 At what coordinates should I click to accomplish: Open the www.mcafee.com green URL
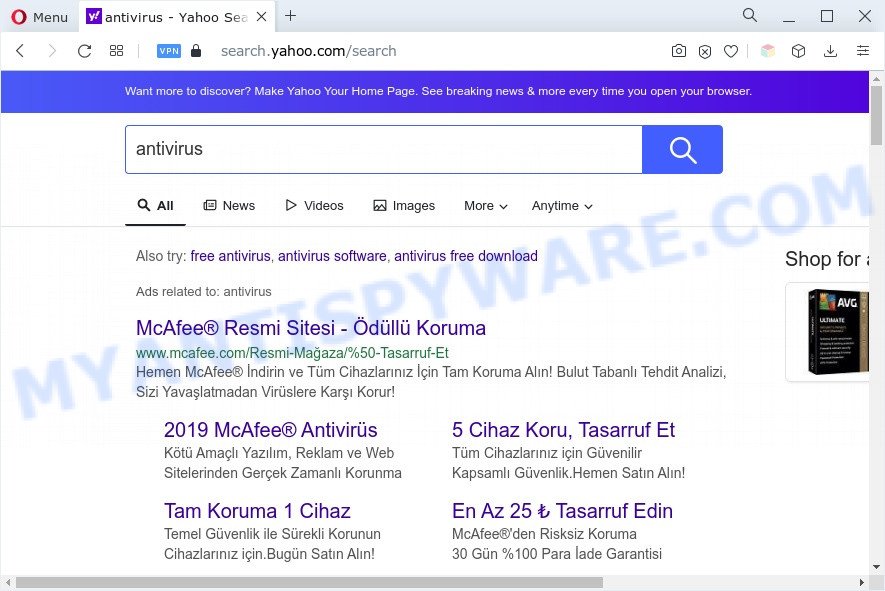click(x=292, y=353)
